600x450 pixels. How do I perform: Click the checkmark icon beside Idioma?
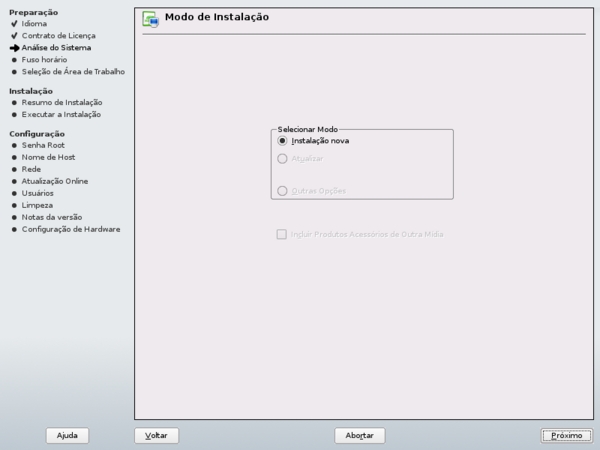pyautogui.click(x=14, y=24)
